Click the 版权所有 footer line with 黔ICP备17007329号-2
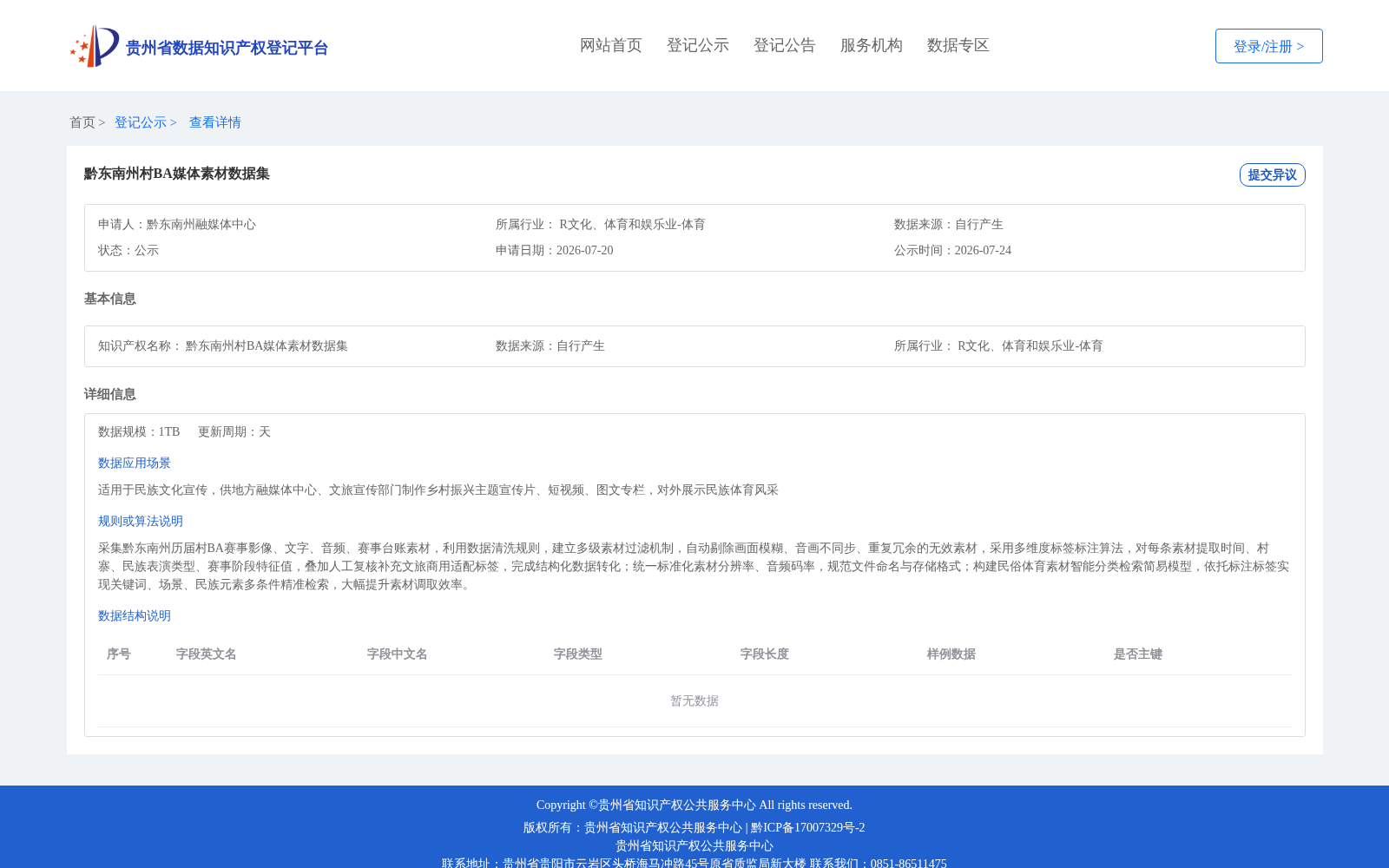This screenshot has width=1389, height=868. 694,827
